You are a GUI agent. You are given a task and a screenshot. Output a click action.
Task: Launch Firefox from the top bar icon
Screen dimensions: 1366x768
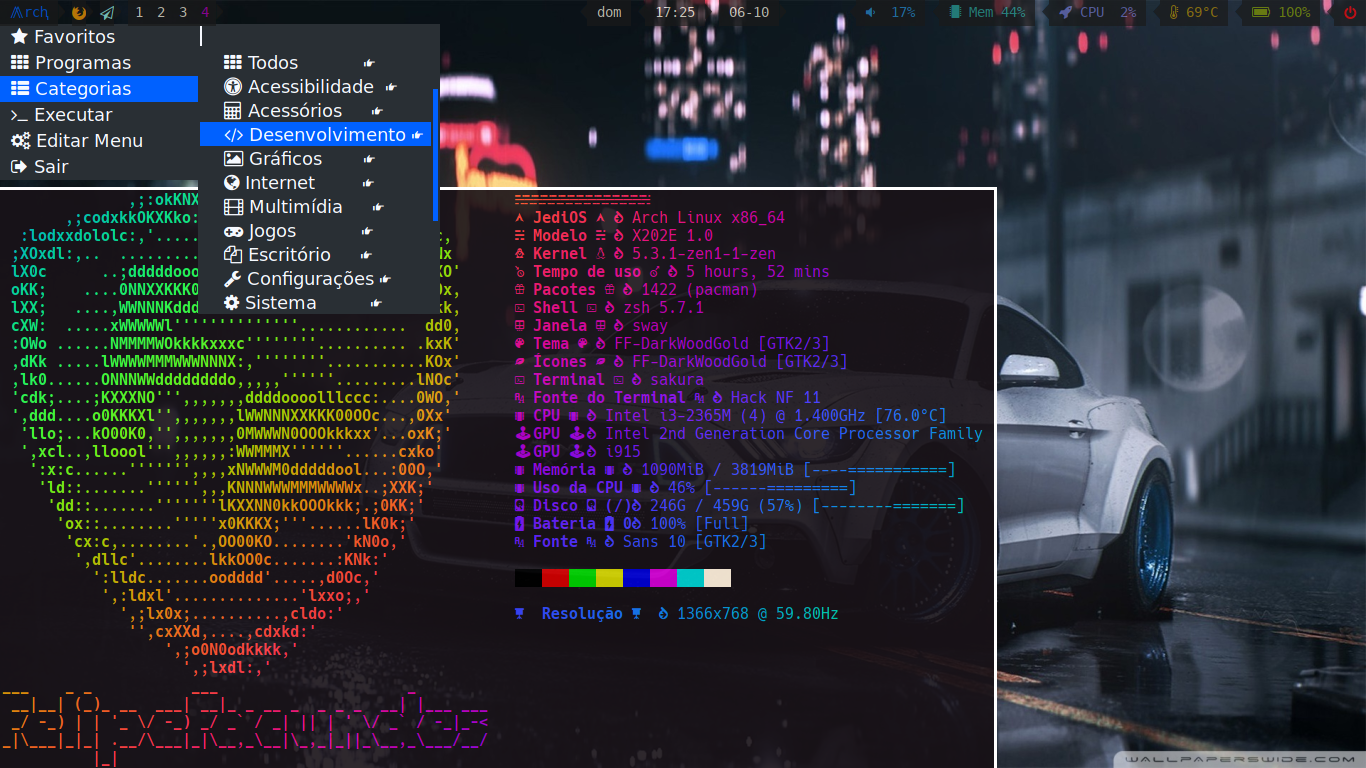(x=79, y=12)
